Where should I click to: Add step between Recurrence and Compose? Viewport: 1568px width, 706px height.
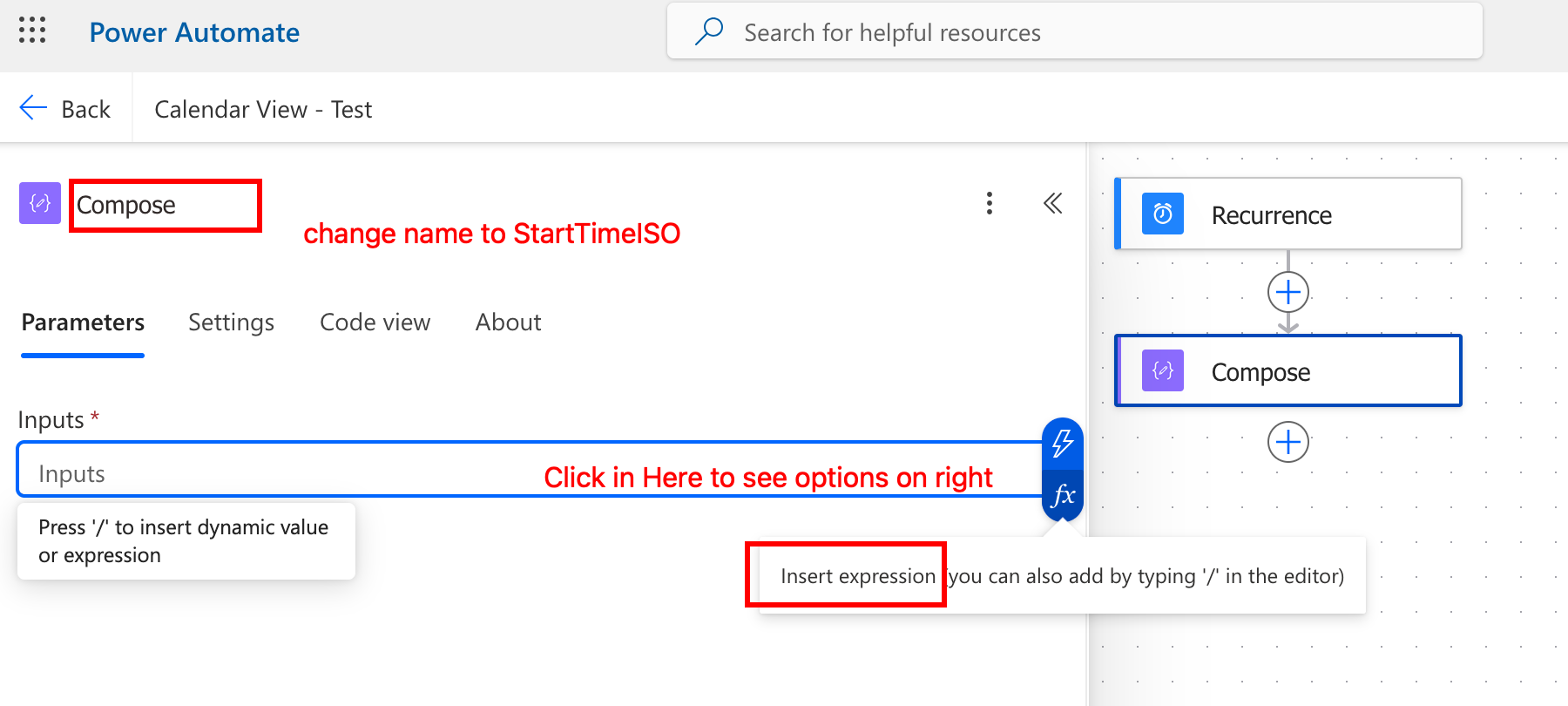pyautogui.click(x=1288, y=292)
